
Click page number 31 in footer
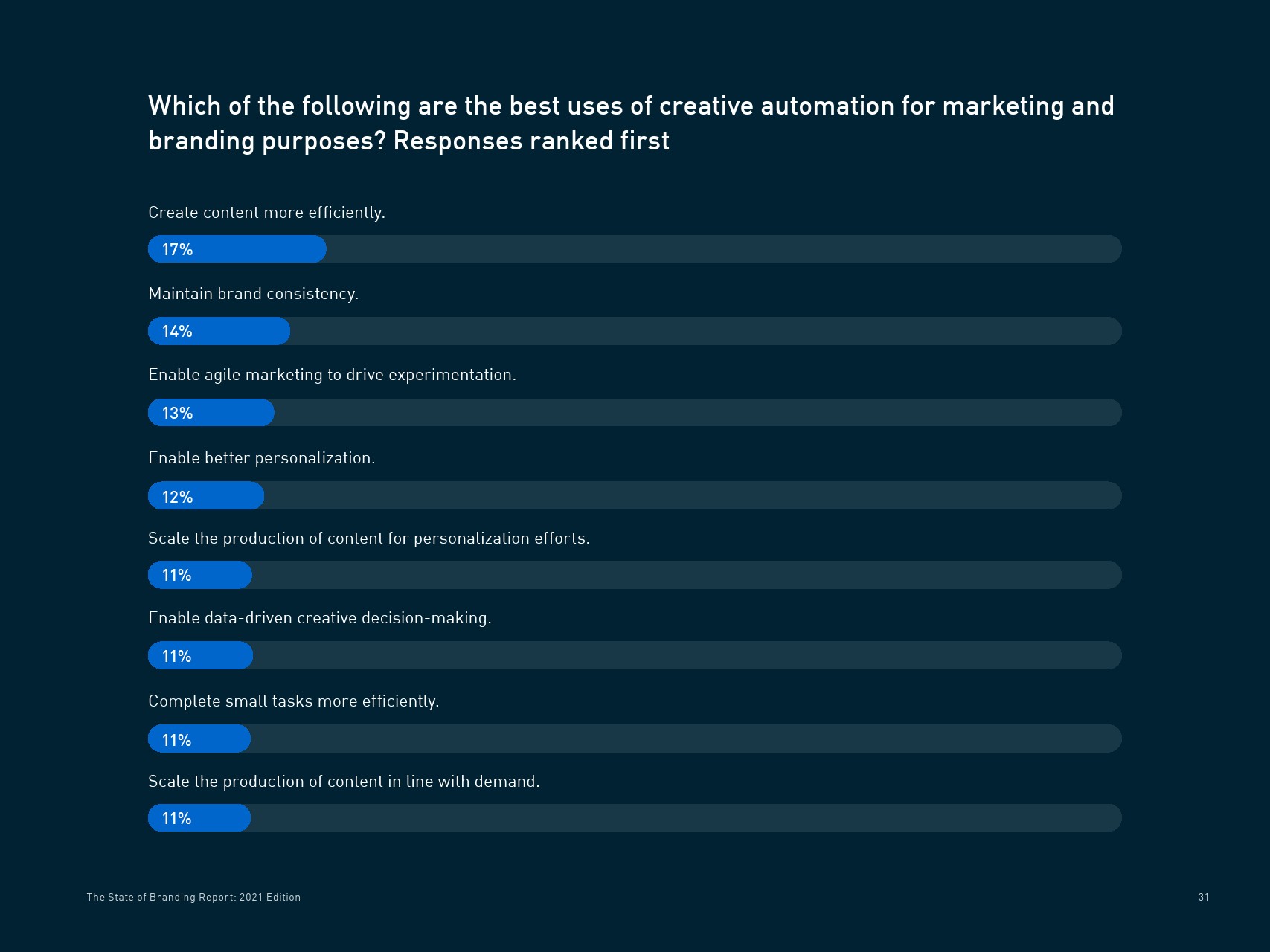1203,897
